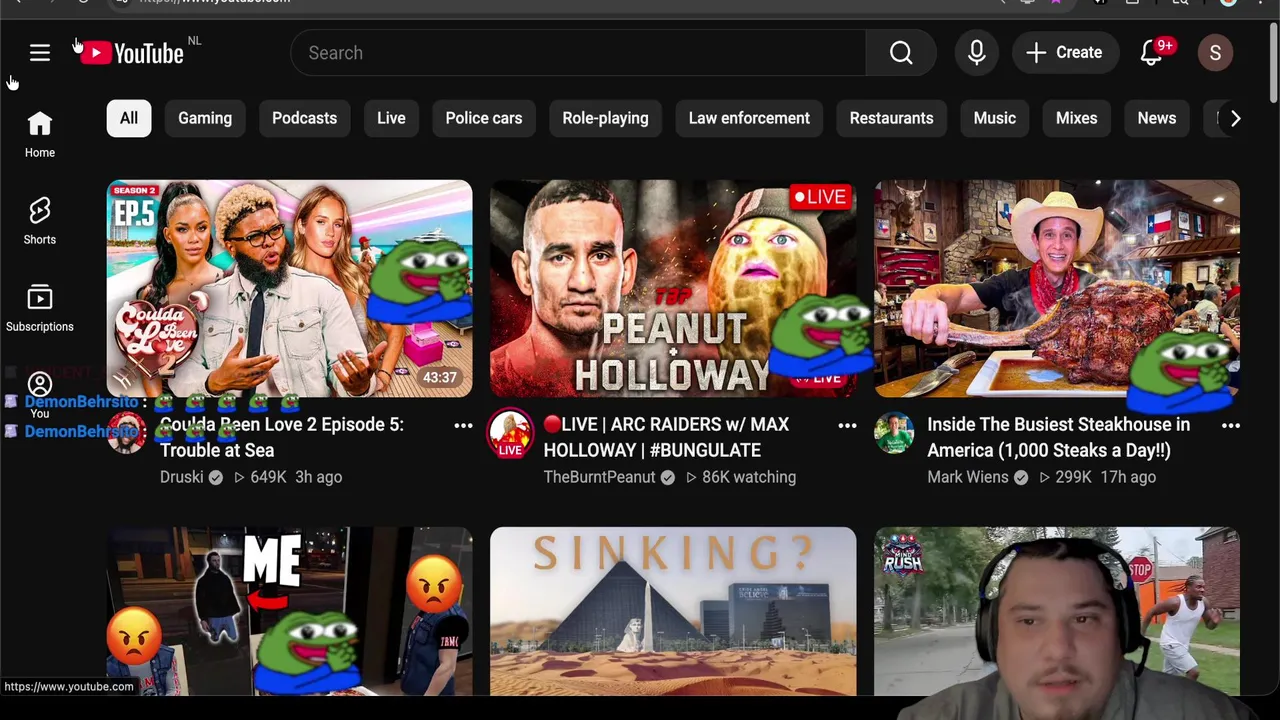Open options for Busiest Steakhouse video
The image size is (1280, 720).
tap(1231, 426)
